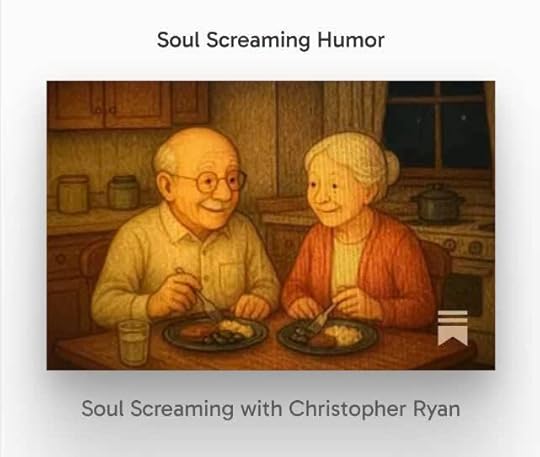Open the elderly couple dinner illustration thumbnail
The width and height of the screenshot is (540, 457).
point(271,226)
